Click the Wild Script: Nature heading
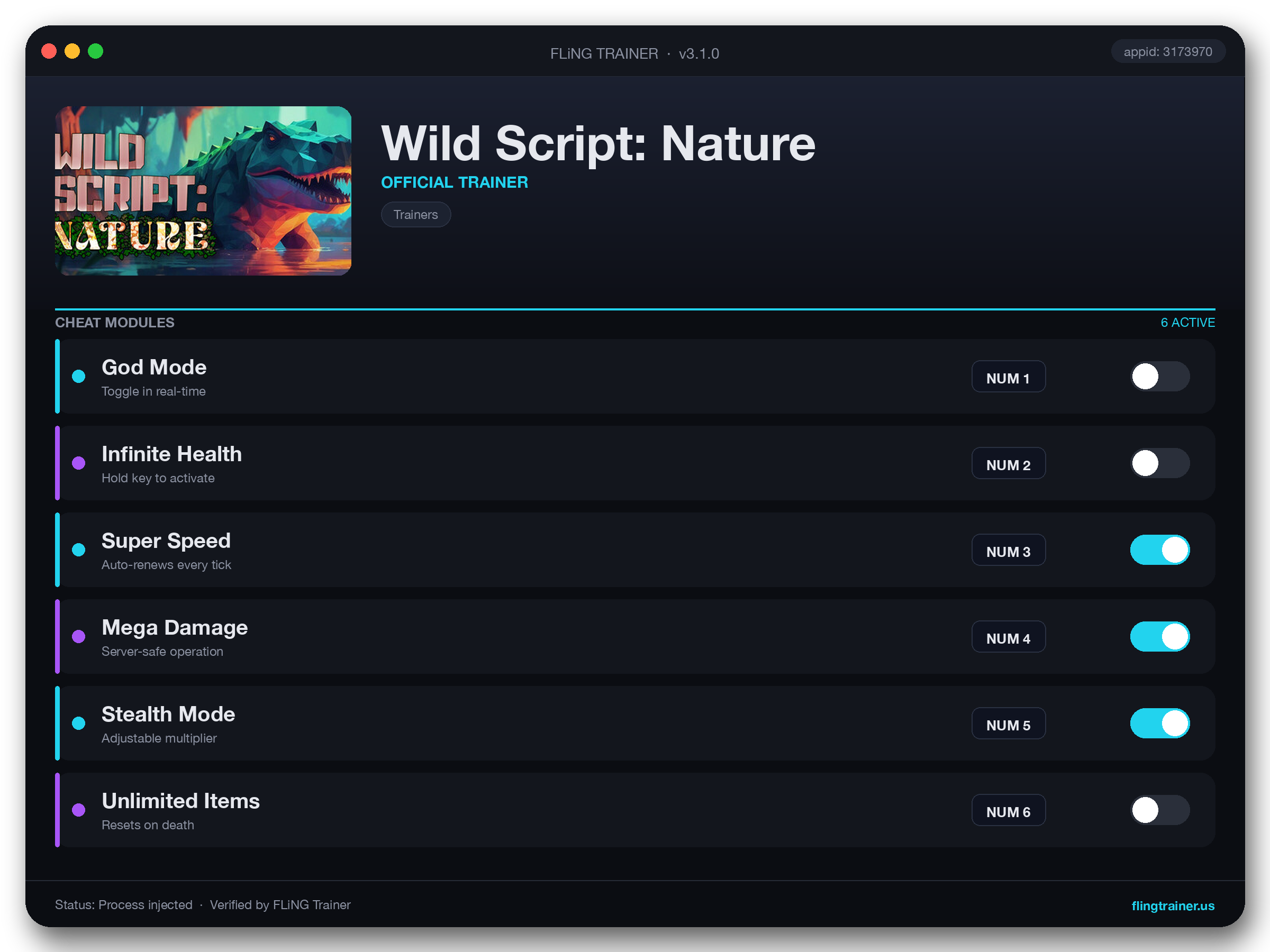This screenshot has width=1270, height=952. click(598, 143)
